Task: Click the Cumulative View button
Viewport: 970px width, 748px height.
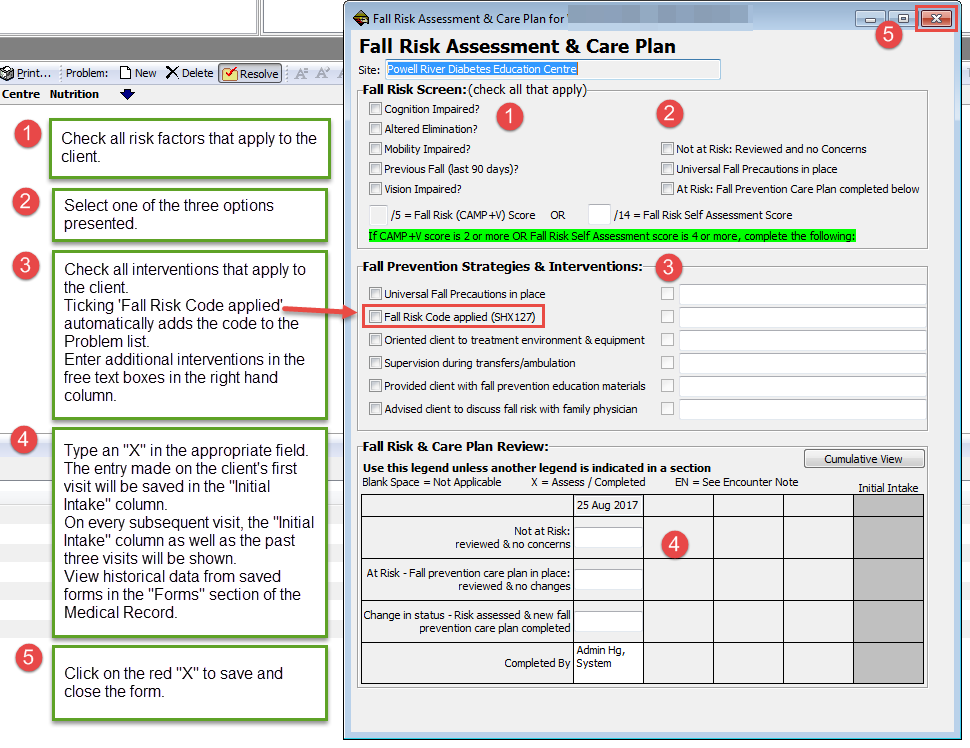Action: 864,458
